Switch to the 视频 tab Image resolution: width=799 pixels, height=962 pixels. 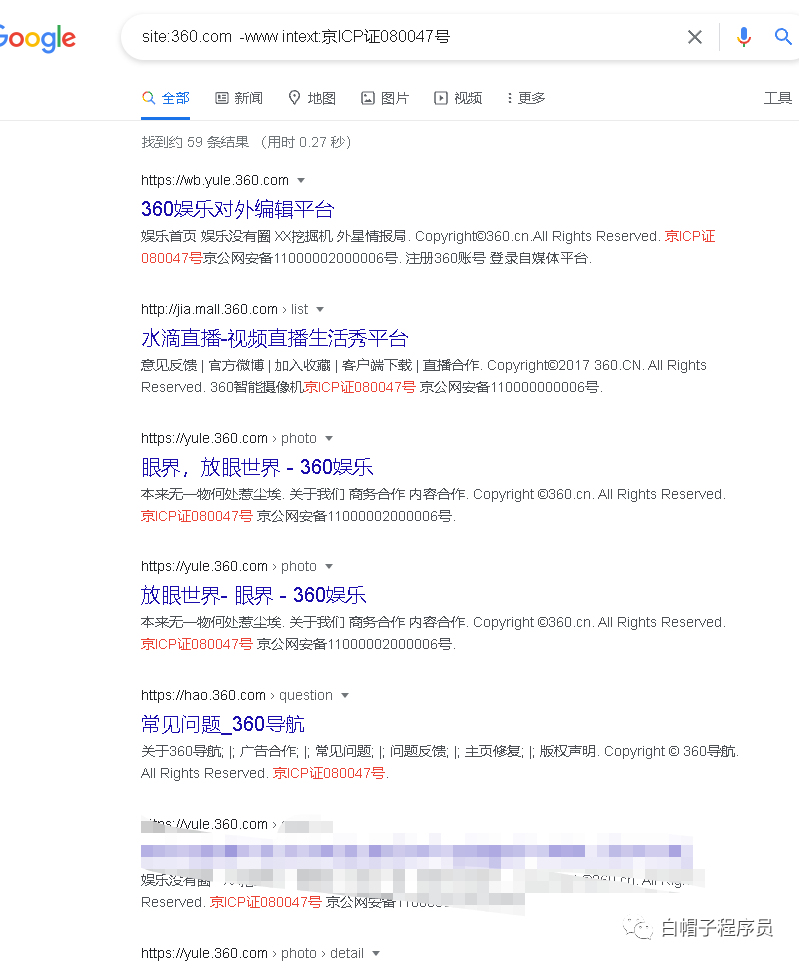(458, 98)
